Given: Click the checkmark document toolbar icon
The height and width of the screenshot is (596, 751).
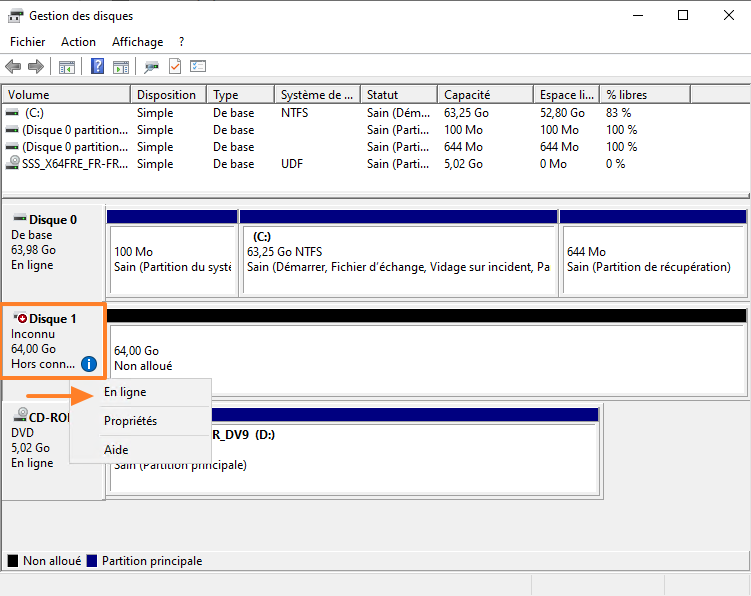Looking at the screenshot, I should pos(175,67).
